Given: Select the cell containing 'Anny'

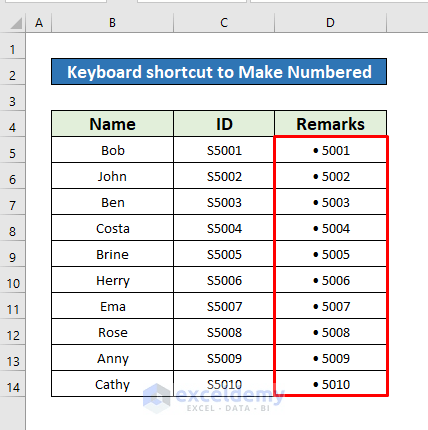Looking at the screenshot, I should coord(113,358).
